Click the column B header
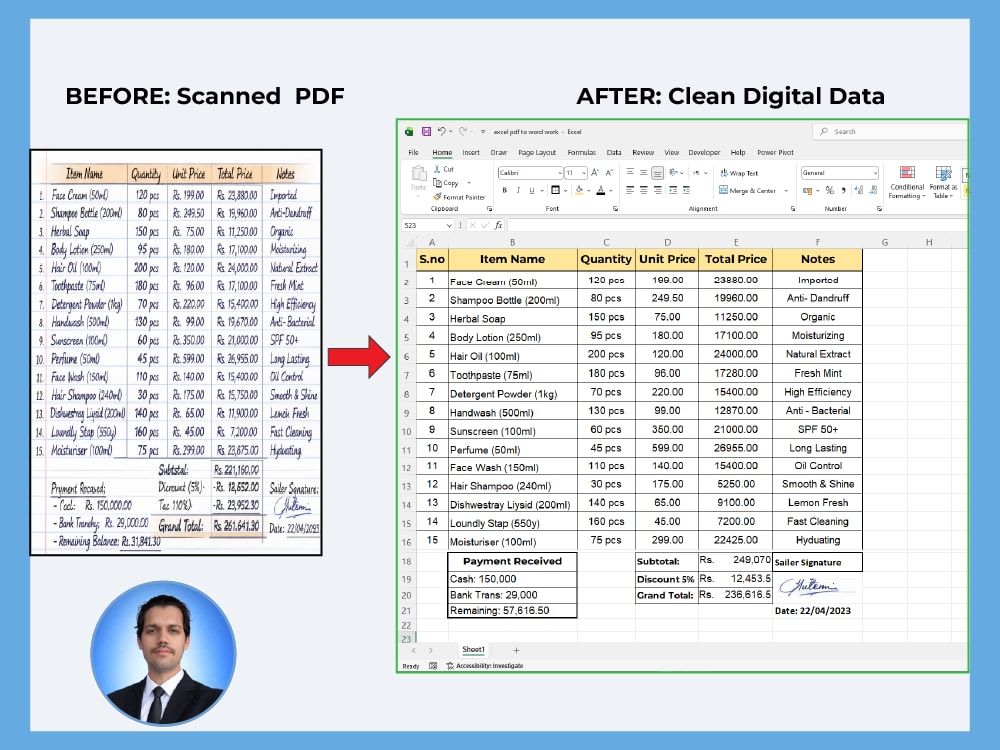Image resolution: width=1000 pixels, height=750 pixels. point(512,242)
